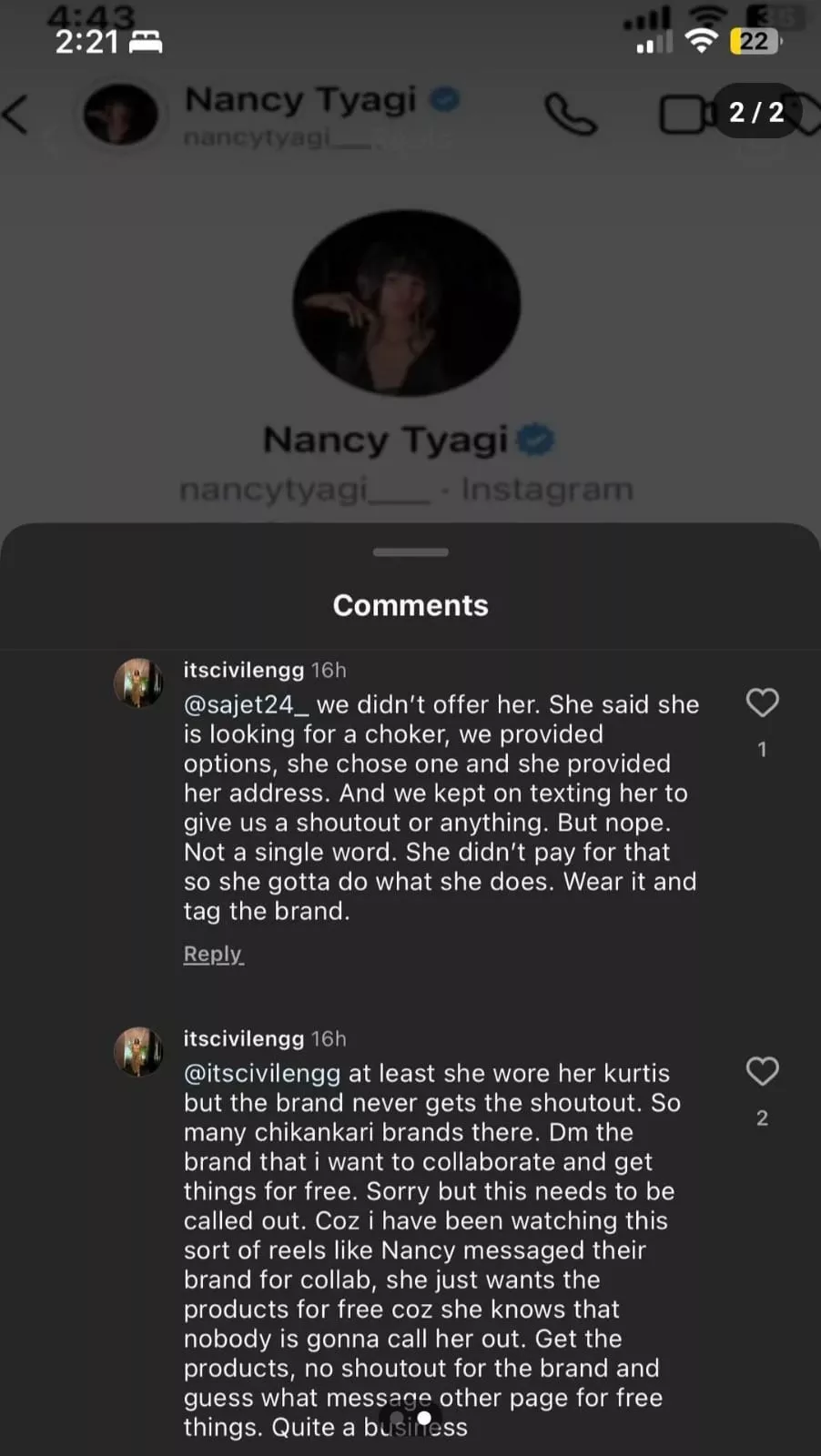Tap the itscivilengg username on first comment
821x1456 pixels.
click(x=243, y=670)
